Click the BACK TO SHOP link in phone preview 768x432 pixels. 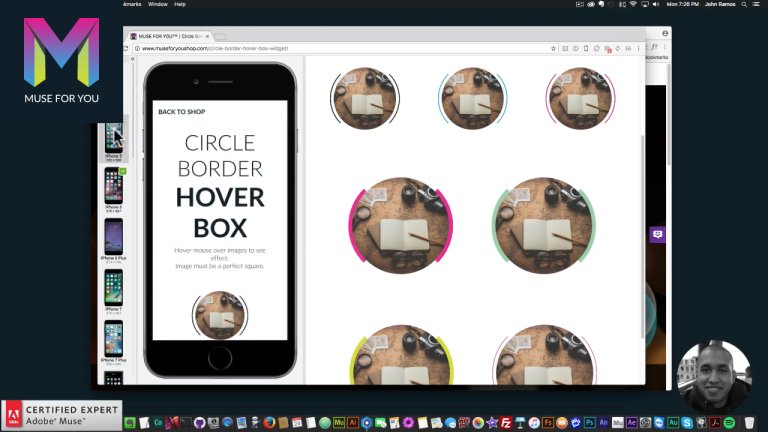pyautogui.click(x=182, y=112)
